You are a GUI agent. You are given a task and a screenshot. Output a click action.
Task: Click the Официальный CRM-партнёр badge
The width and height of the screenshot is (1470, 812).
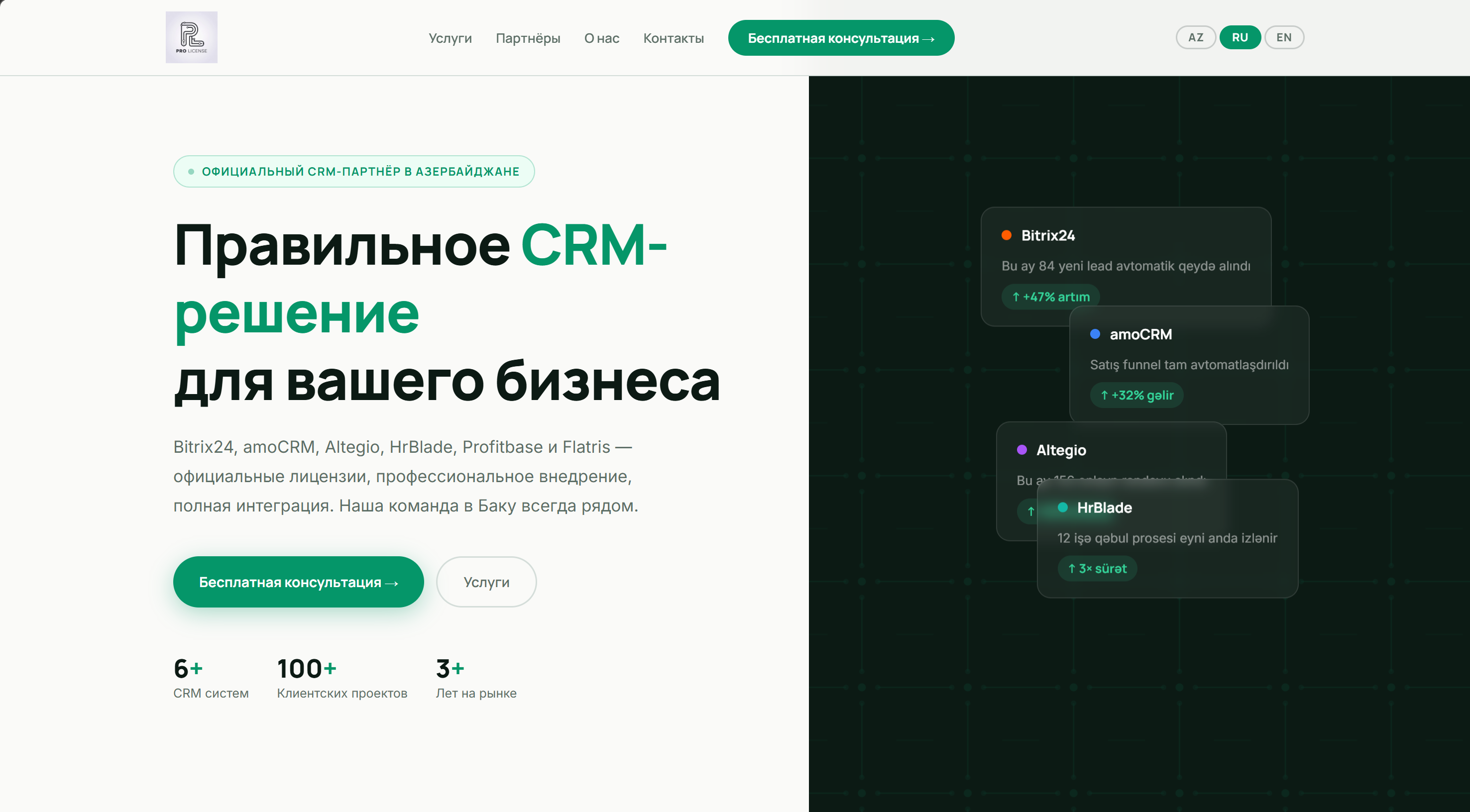pyautogui.click(x=354, y=172)
